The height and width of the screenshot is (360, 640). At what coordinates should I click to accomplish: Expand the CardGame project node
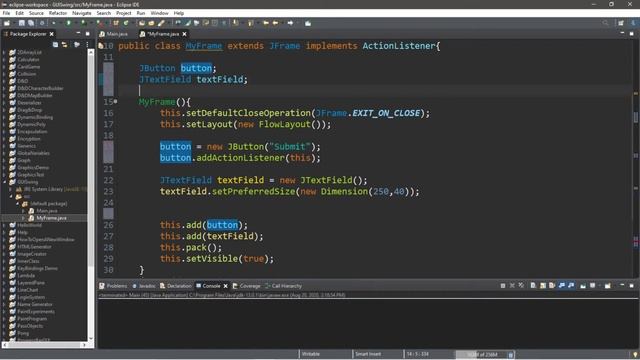coord(4,67)
